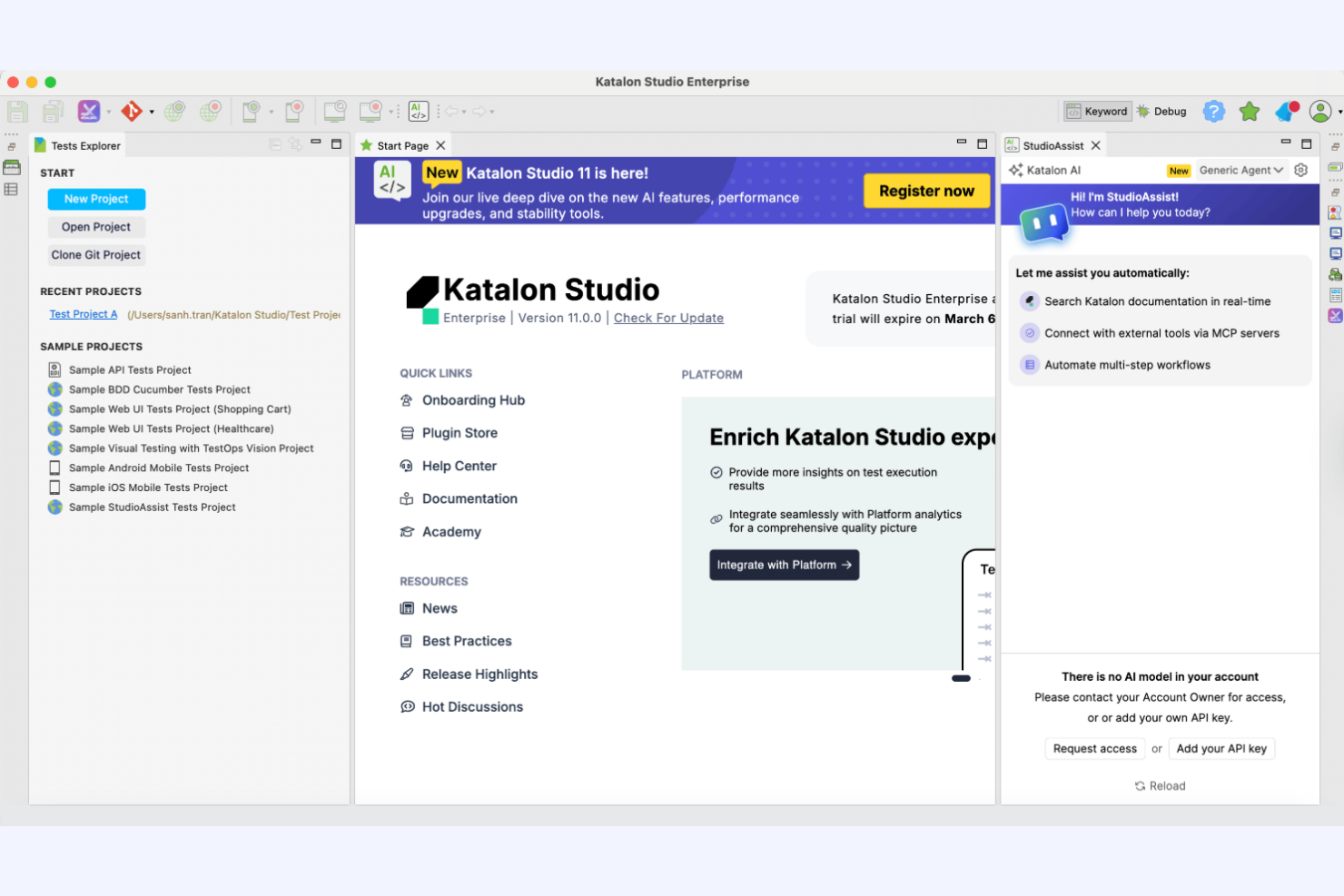Viewport: 1344px width, 896px height.
Task: Click the Register now button
Action: (926, 191)
